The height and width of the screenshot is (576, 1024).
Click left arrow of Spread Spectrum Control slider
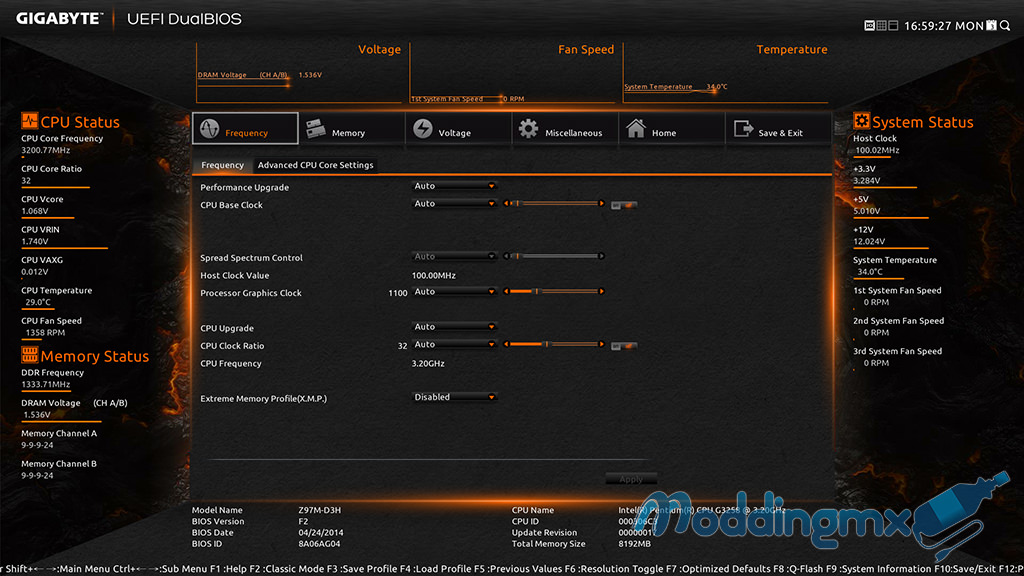(x=506, y=256)
